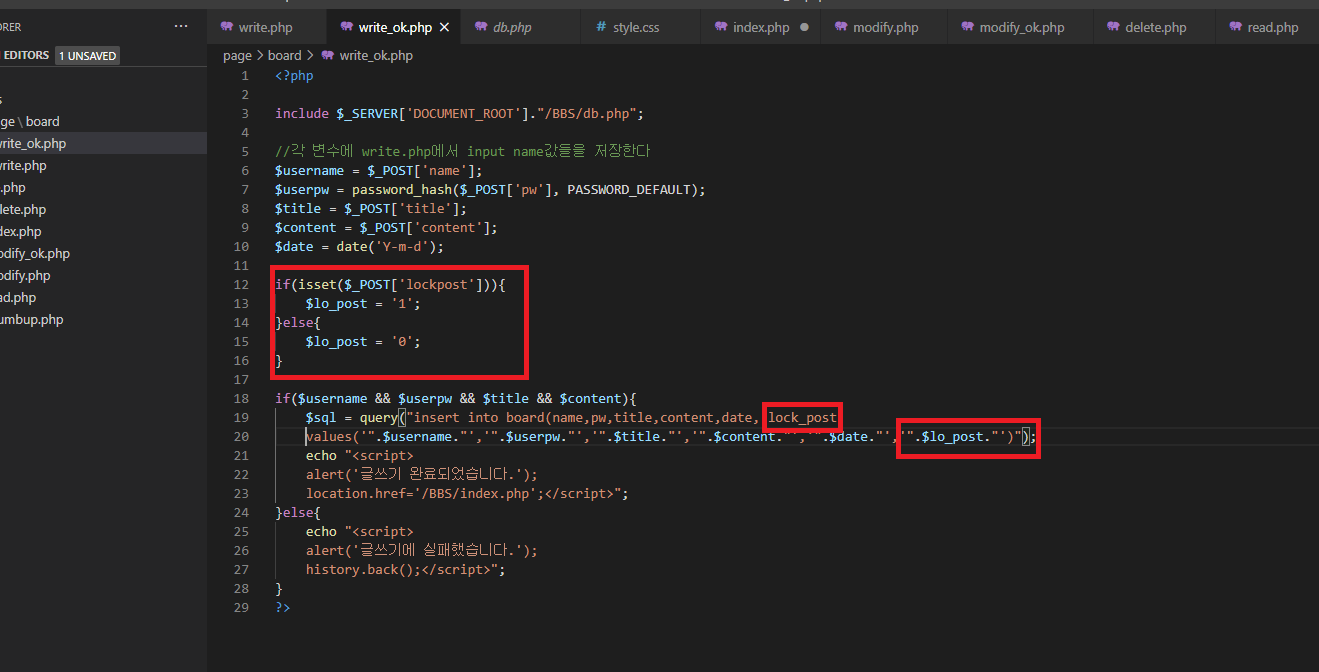Click line number 24 in the gutter

tap(241, 512)
